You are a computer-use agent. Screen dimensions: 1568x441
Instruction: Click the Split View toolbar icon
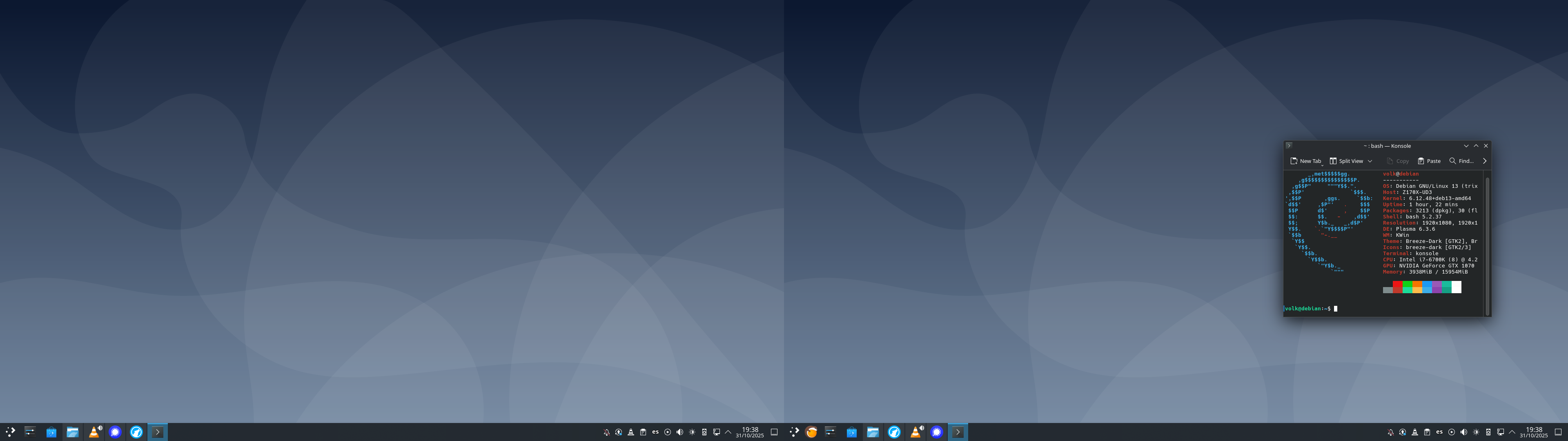(x=1333, y=161)
